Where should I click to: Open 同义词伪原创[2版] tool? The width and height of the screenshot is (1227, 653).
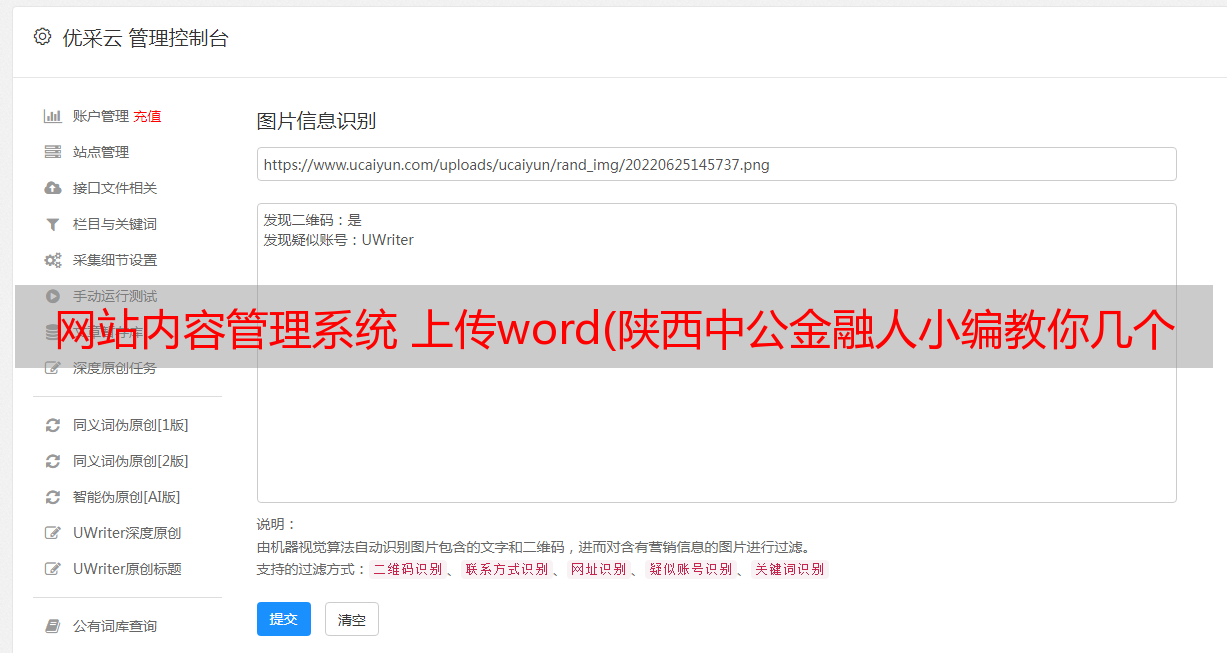tap(131, 461)
